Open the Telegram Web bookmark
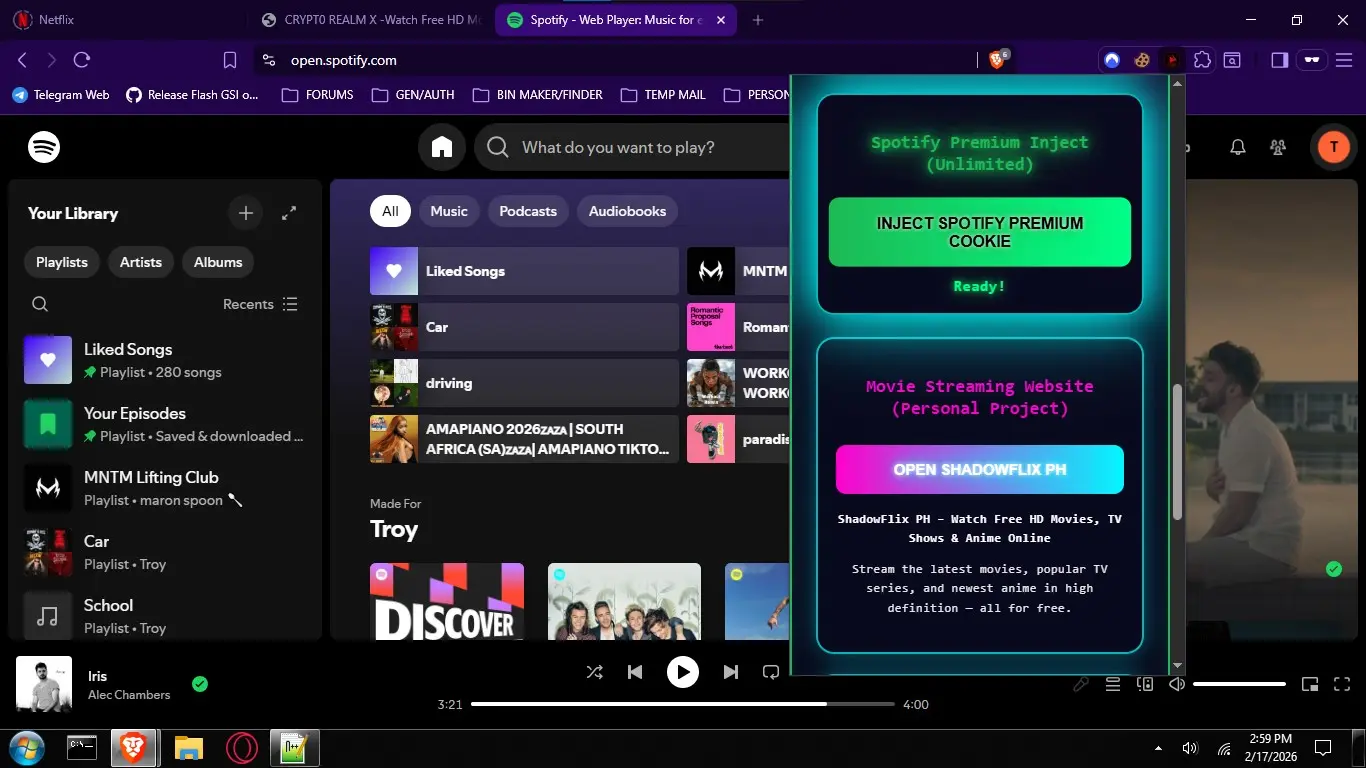Image resolution: width=1366 pixels, height=768 pixels. (61, 95)
